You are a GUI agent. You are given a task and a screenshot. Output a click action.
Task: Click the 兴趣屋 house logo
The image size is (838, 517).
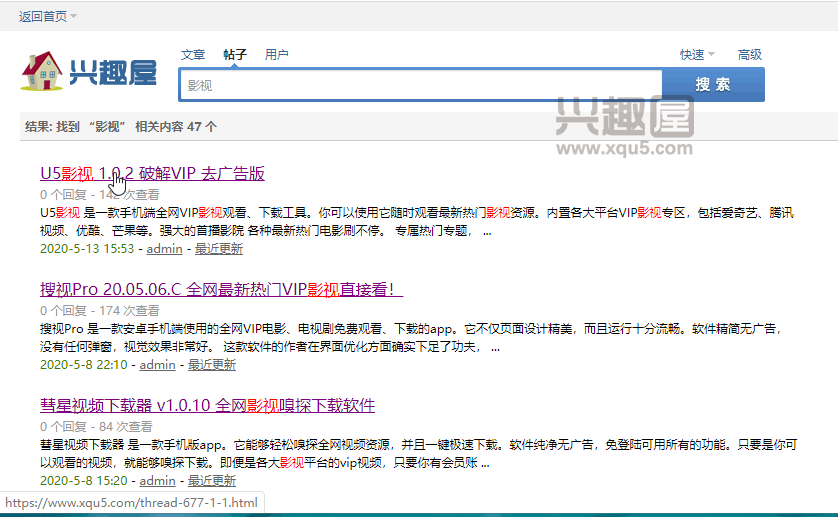[x=89, y=71]
